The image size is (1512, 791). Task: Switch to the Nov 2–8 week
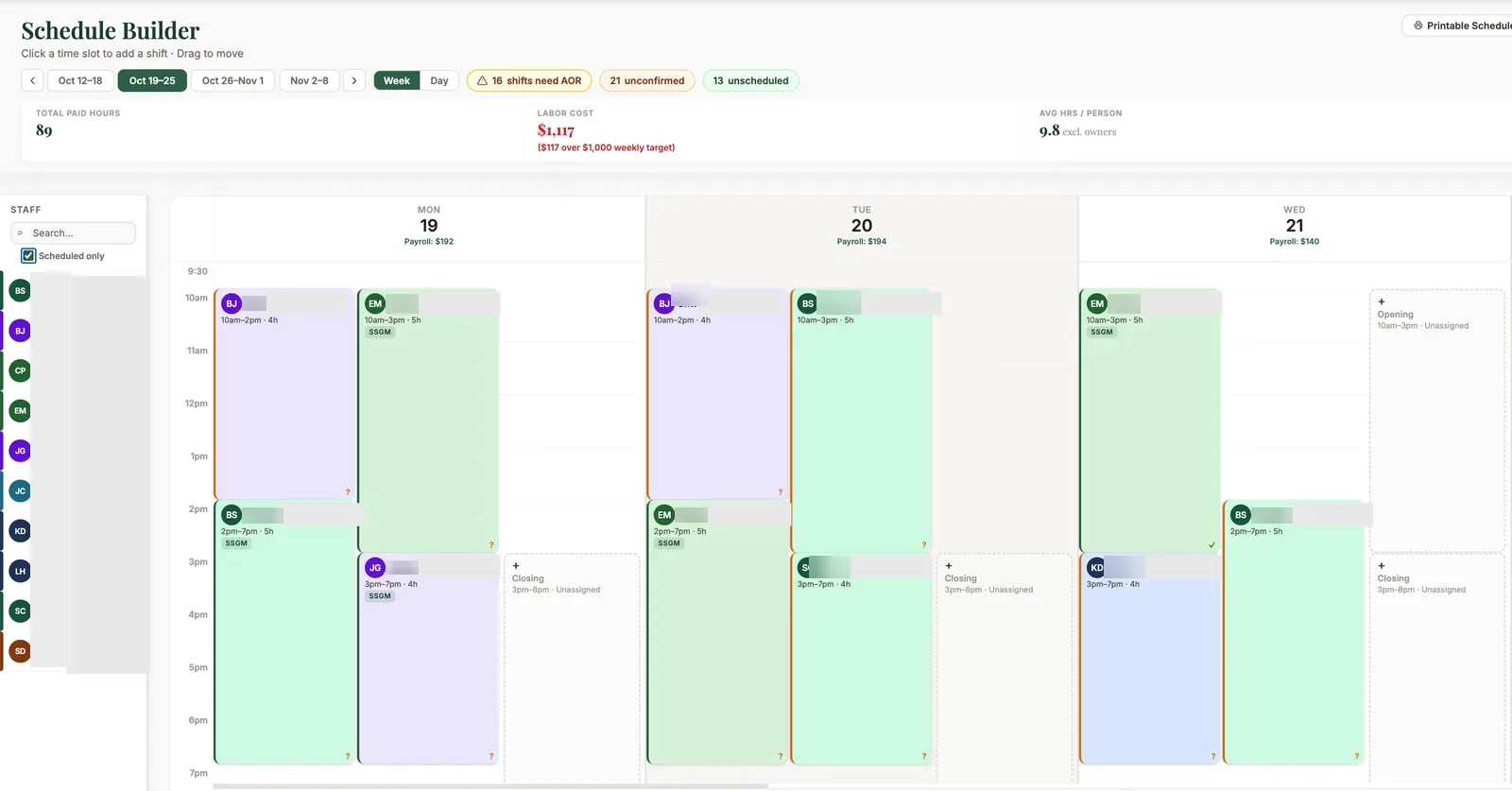point(309,80)
